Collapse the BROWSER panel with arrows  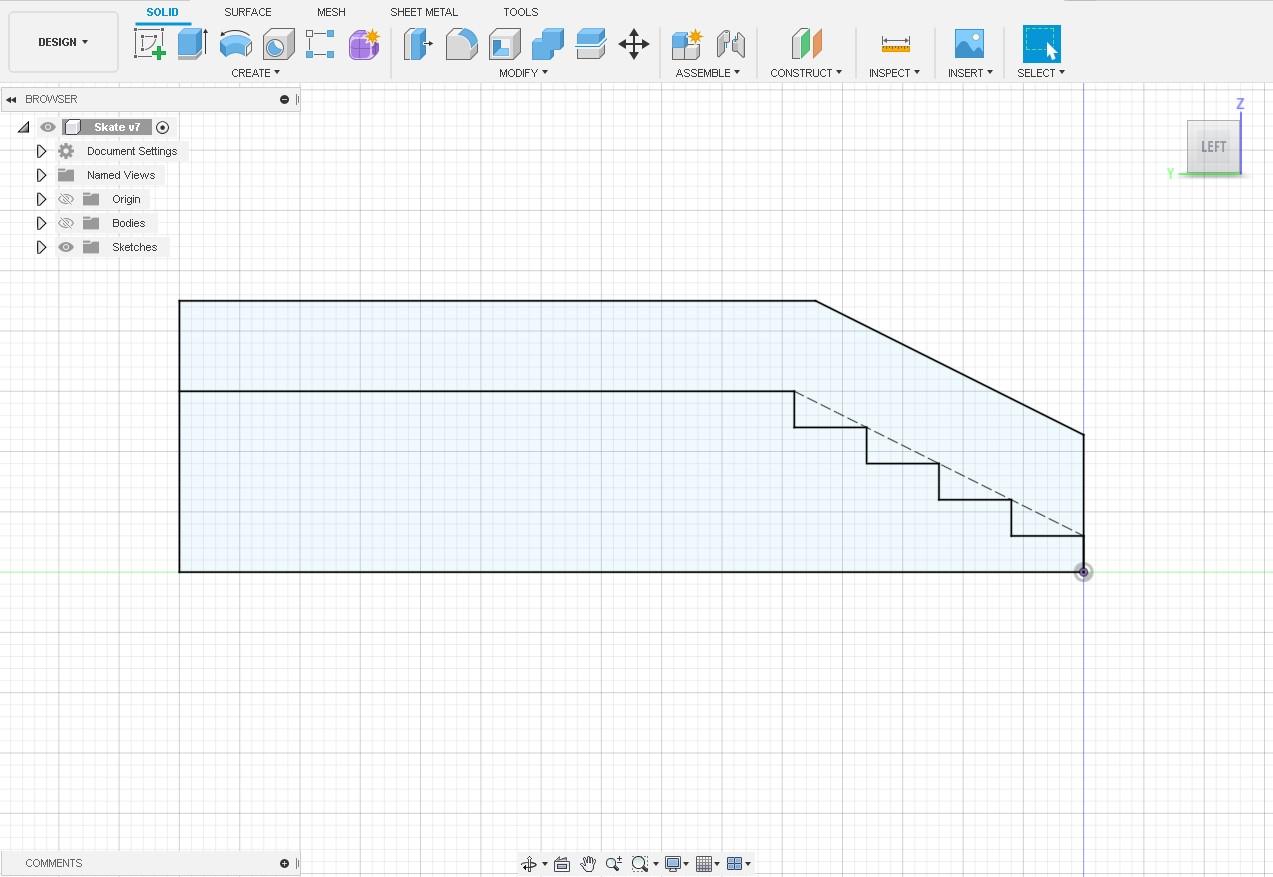11,99
